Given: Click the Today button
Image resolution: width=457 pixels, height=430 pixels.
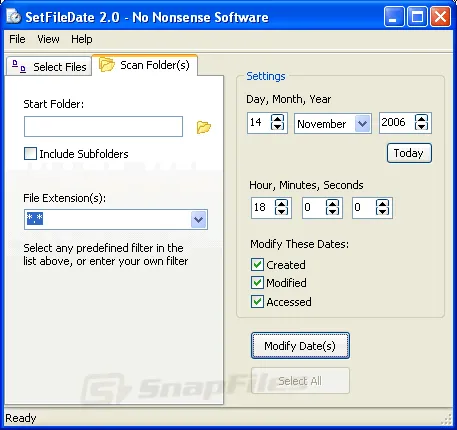Looking at the screenshot, I should 409,153.
